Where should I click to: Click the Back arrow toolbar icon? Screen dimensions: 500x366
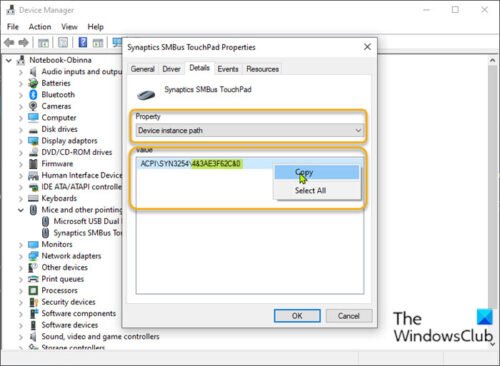[x=9, y=43]
